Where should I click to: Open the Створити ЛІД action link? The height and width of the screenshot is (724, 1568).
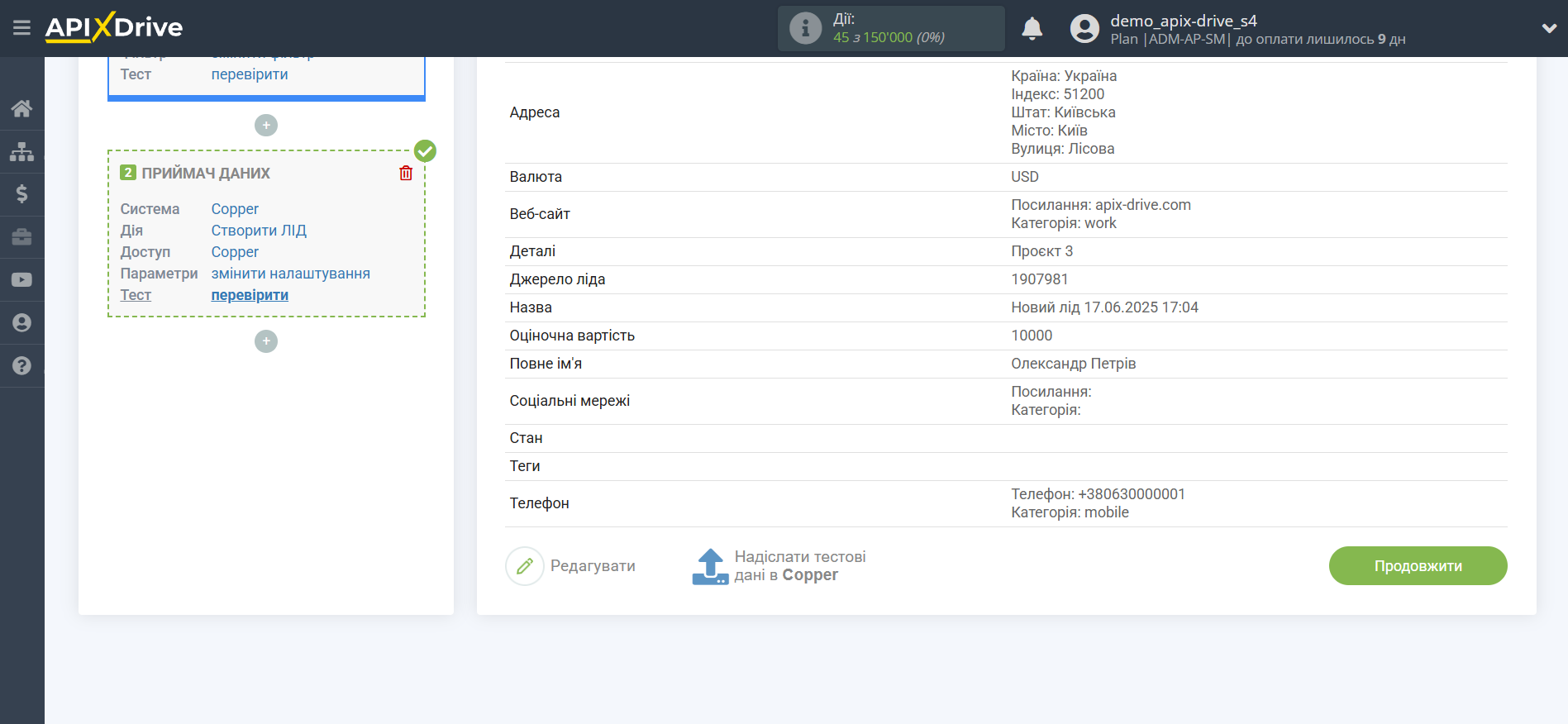click(259, 231)
